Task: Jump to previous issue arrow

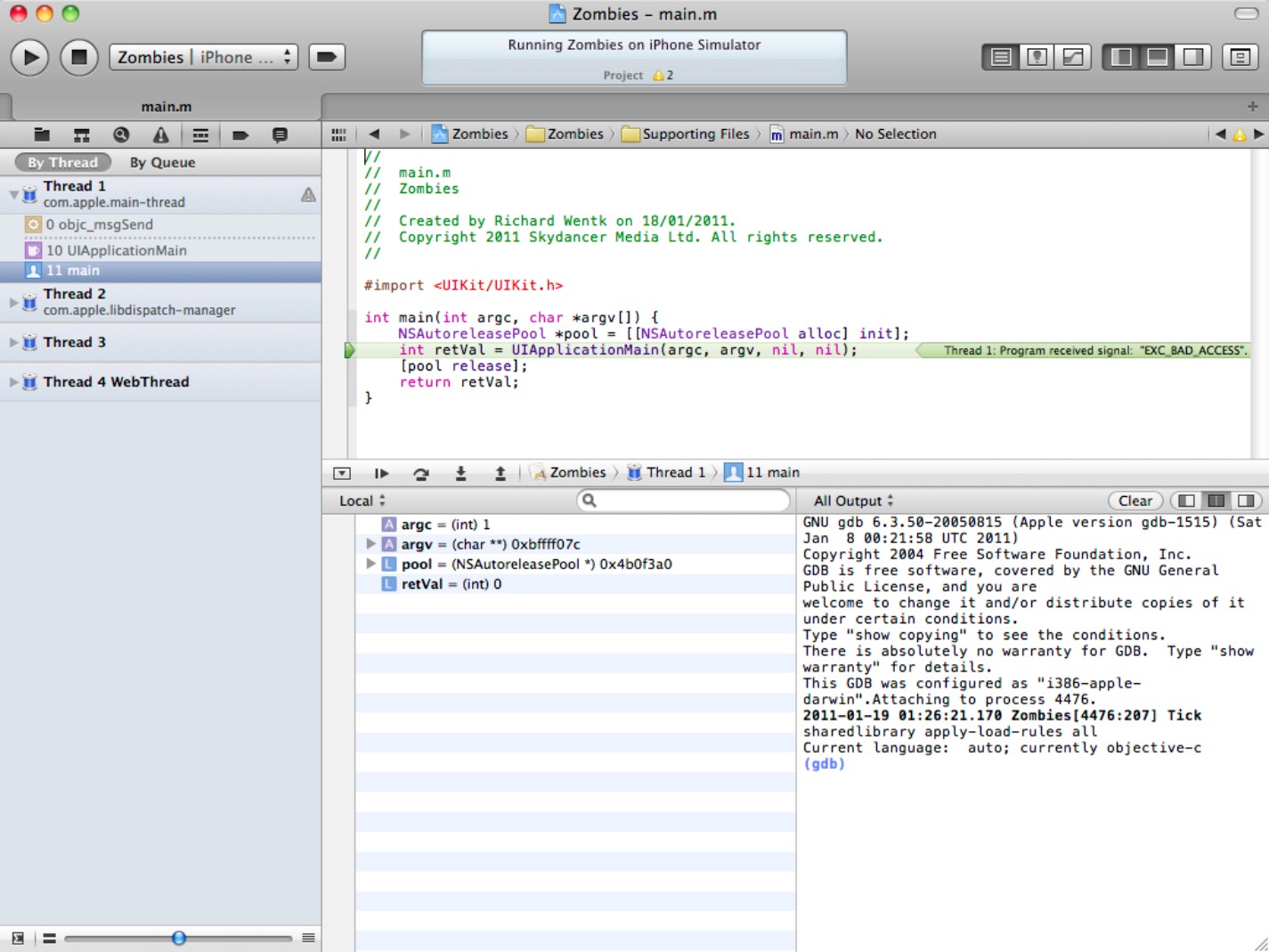Action: 1220,134
